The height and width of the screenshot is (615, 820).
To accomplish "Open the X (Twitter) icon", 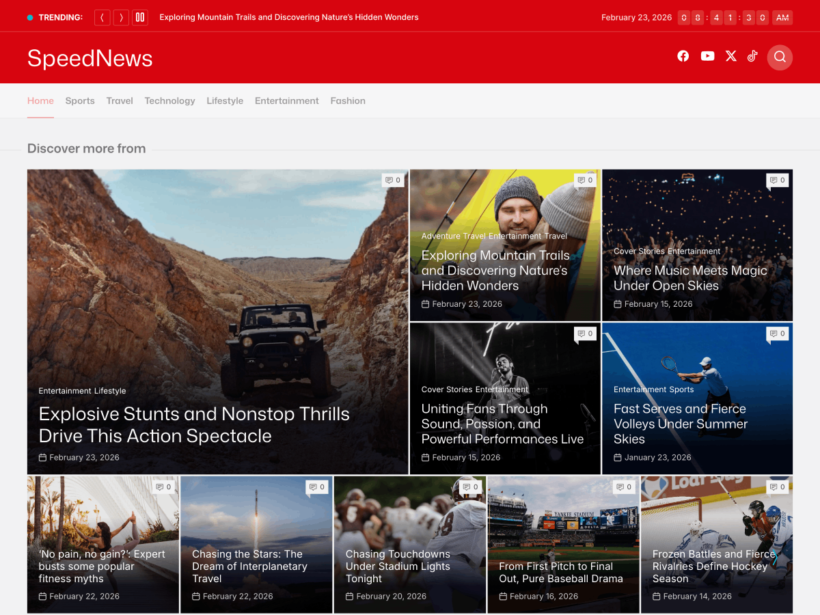I will pyautogui.click(x=731, y=57).
